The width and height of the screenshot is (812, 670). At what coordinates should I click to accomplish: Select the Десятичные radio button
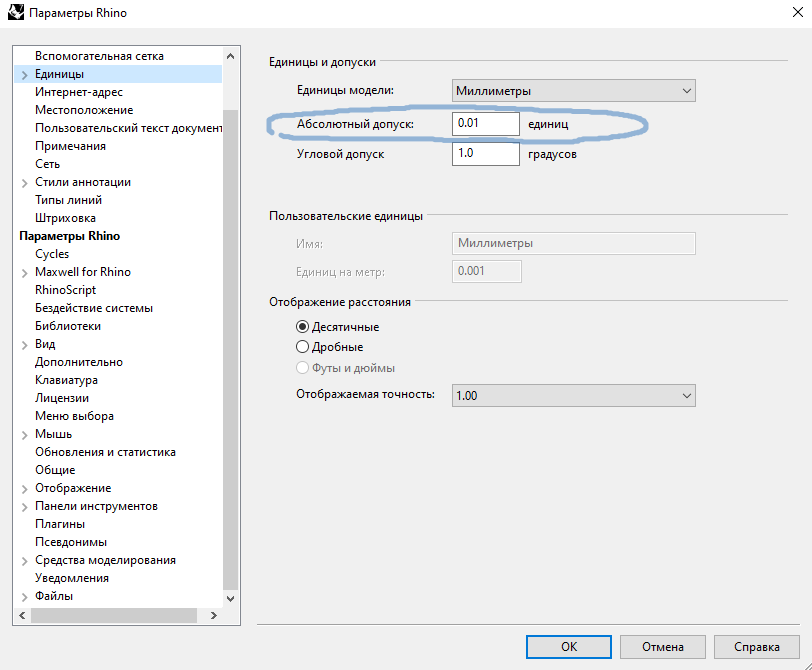pyautogui.click(x=303, y=327)
